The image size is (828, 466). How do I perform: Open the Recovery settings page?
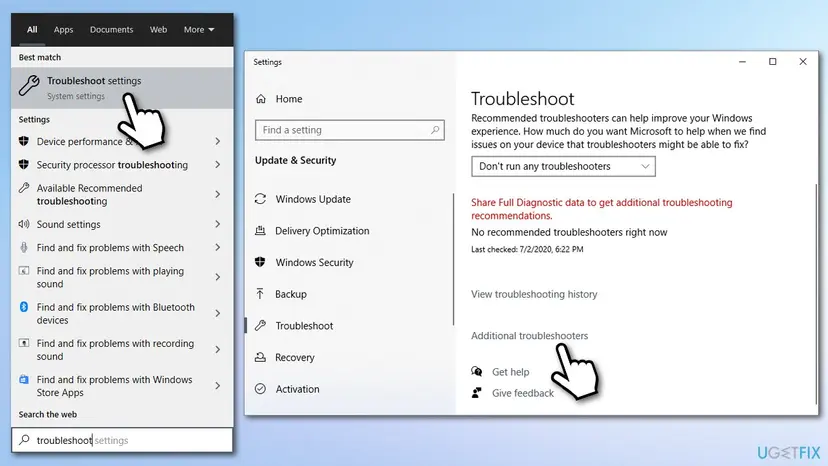(295, 358)
